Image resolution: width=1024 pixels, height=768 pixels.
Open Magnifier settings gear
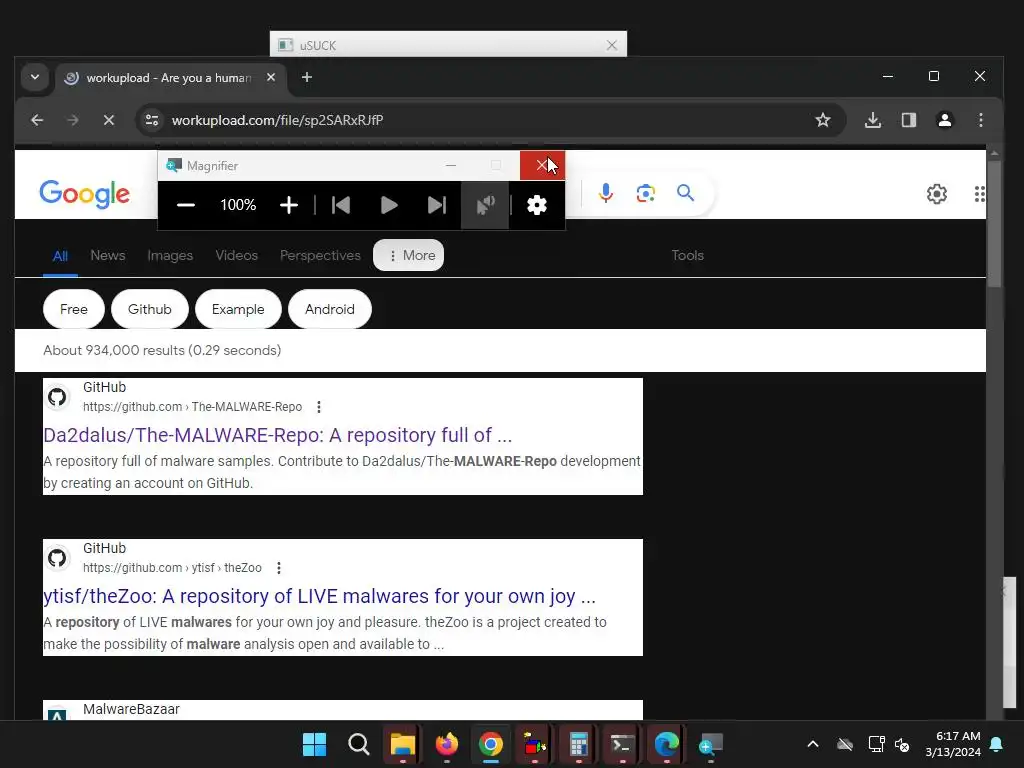537,205
